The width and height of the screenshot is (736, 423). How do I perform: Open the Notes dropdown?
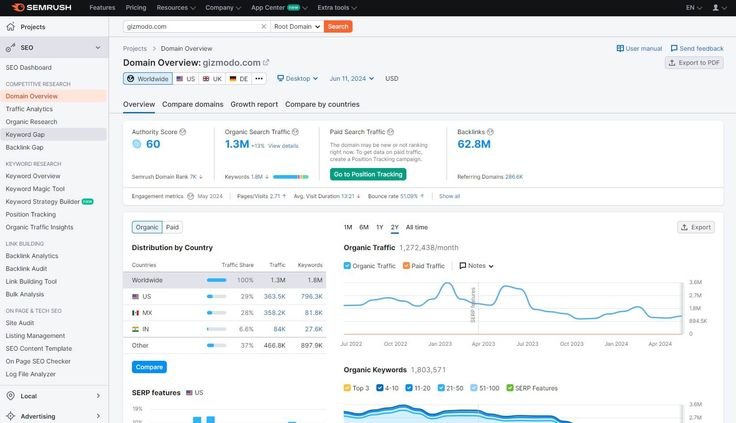[x=476, y=266]
